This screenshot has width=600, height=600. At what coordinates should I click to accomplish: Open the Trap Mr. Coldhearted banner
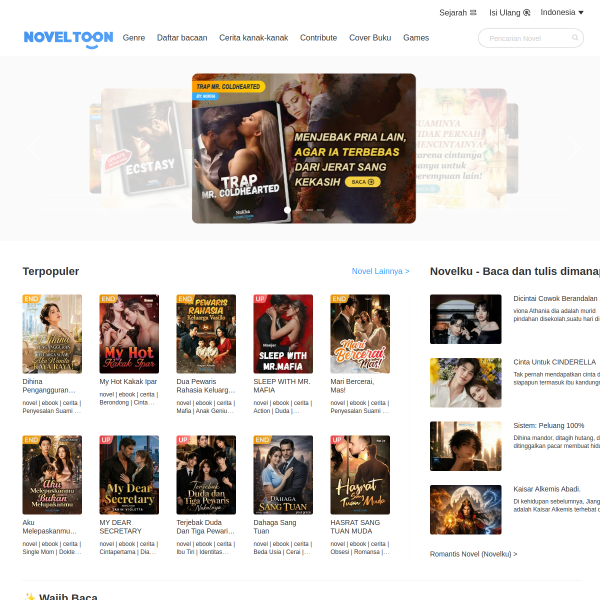tap(304, 148)
